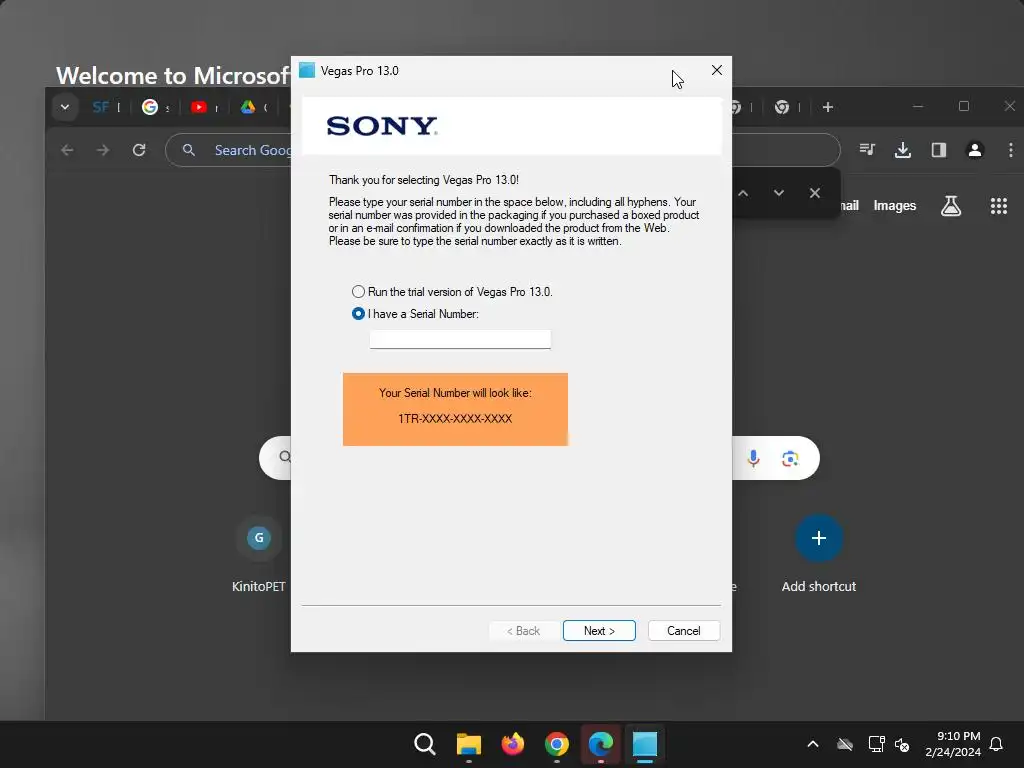Image resolution: width=1024 pixels, height=768 pixels.
Task: Open the Chrome tab search dropdown arrow
Action: point(65,107)
